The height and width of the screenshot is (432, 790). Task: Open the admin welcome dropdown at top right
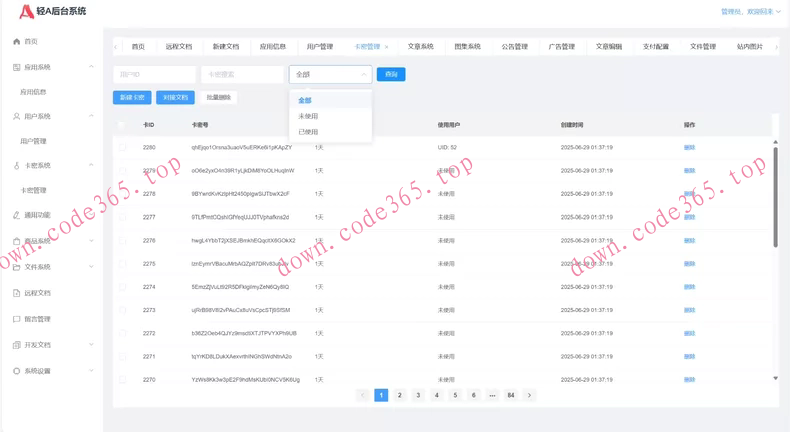pyautogui.click(x=751, y=12)
